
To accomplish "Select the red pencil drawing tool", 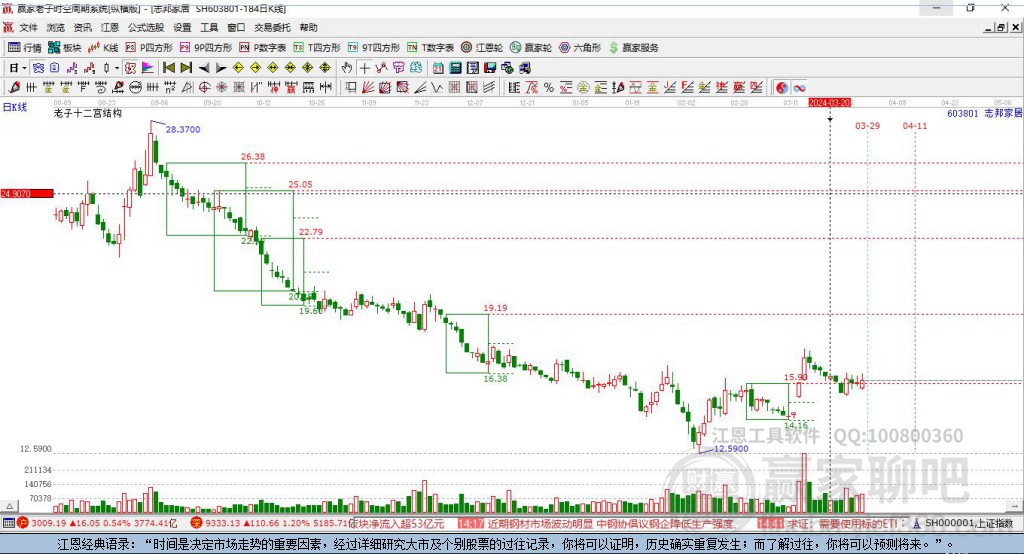I will pos(14,87).
